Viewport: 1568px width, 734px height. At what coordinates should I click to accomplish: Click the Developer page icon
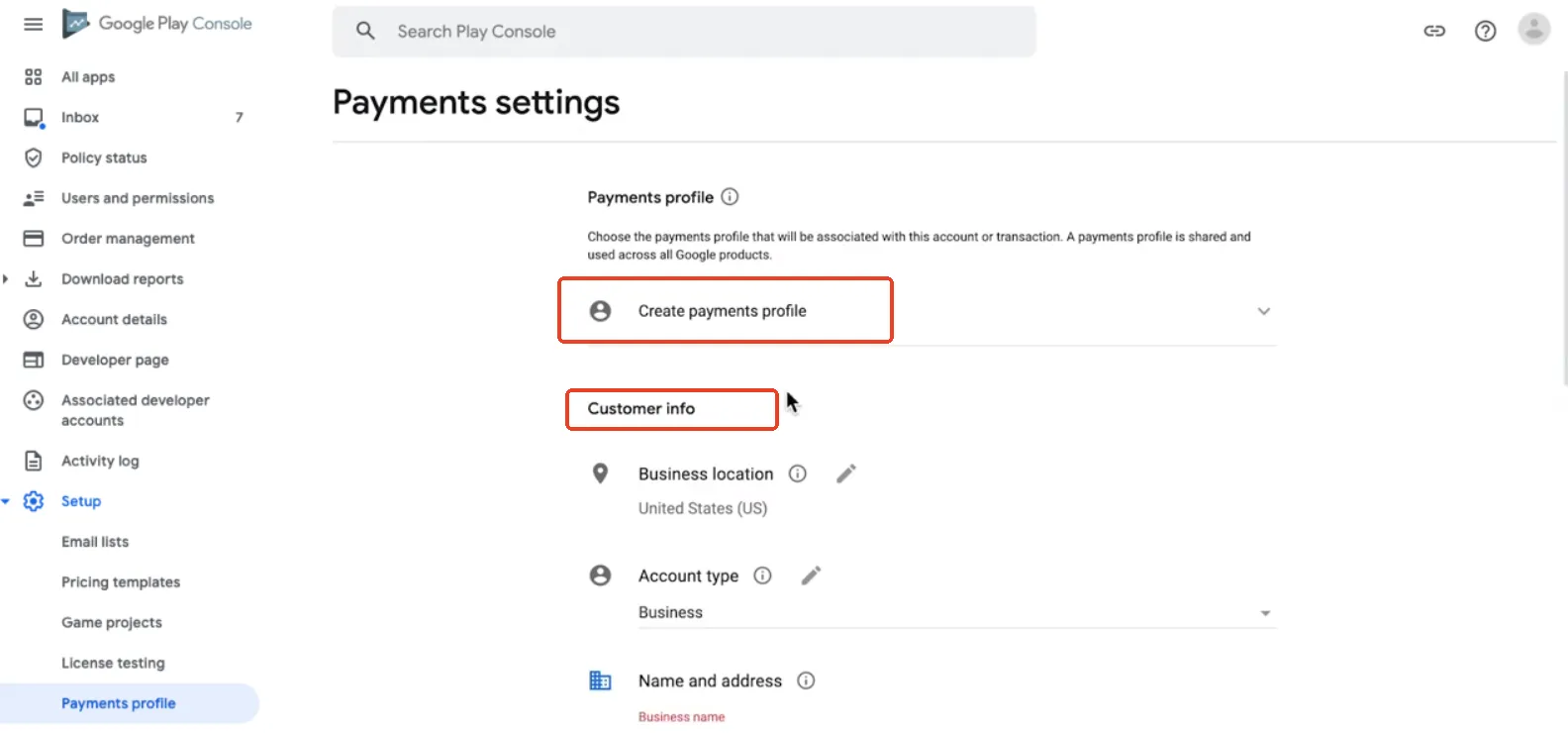(x=34, y=360)
